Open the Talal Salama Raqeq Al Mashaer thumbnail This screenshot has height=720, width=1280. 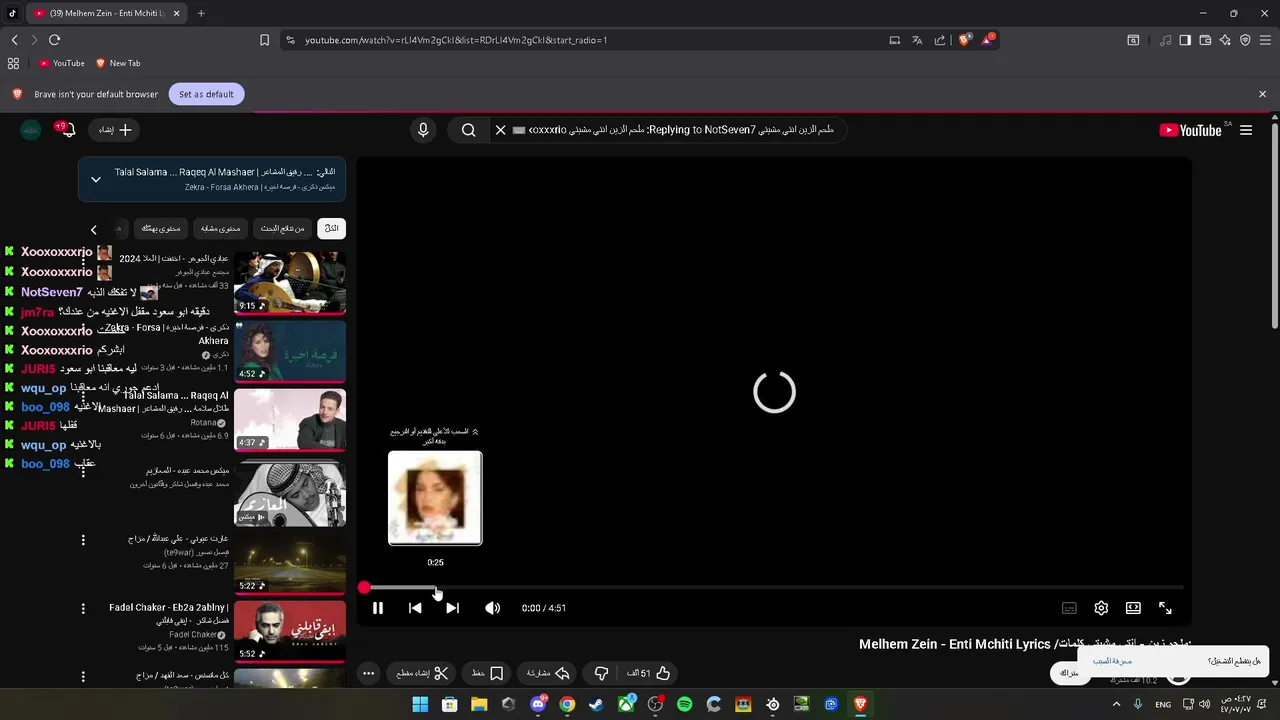(290, 419)
